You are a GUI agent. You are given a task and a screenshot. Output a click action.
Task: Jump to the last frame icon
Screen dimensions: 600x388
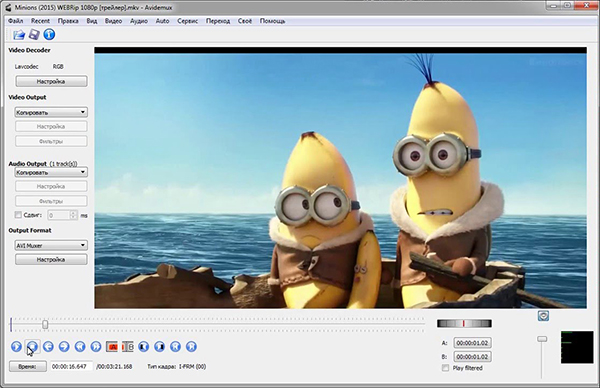pyautogui.click(x=191, y=347)
